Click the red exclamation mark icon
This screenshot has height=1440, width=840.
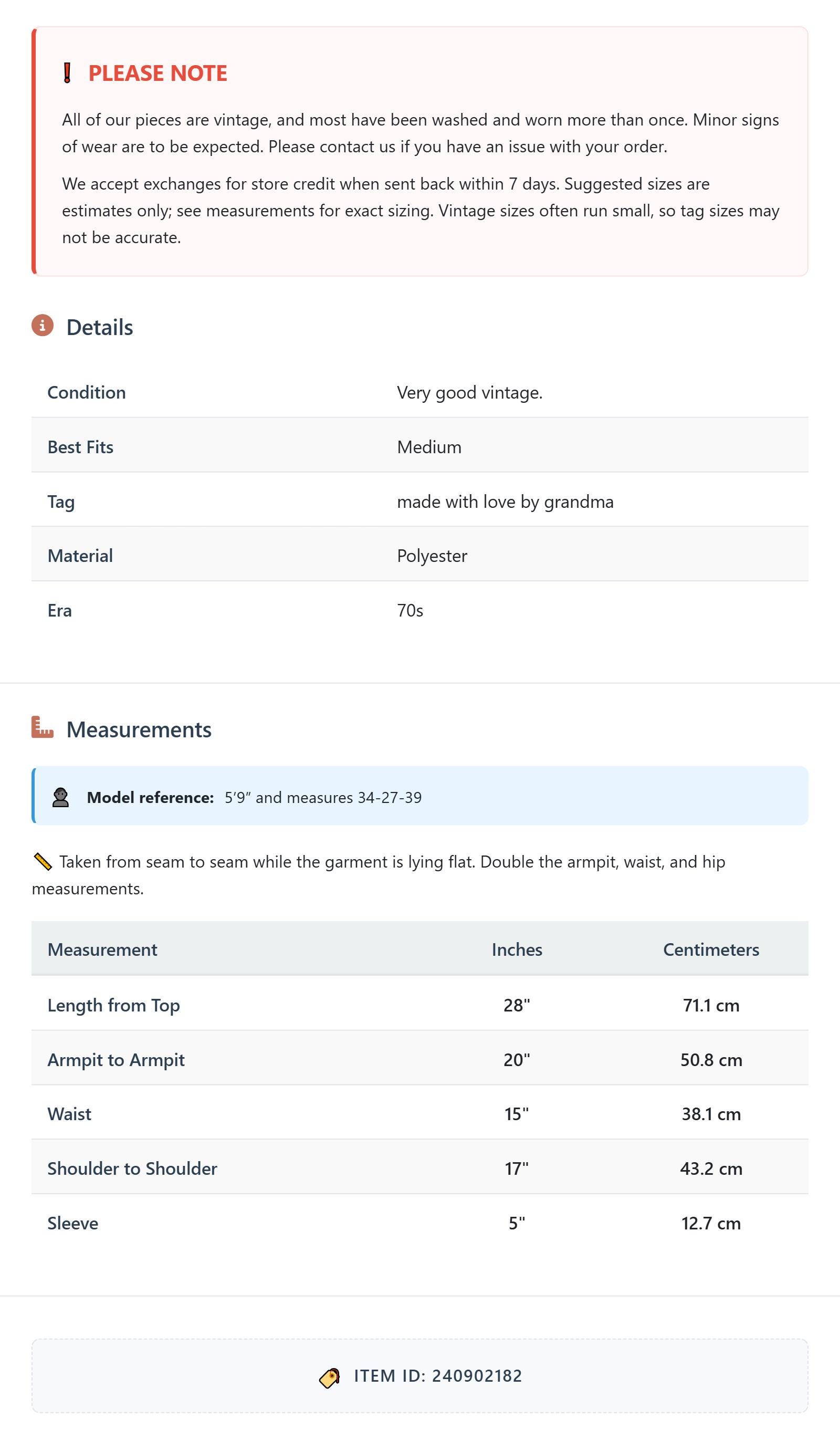click(67, 73)
